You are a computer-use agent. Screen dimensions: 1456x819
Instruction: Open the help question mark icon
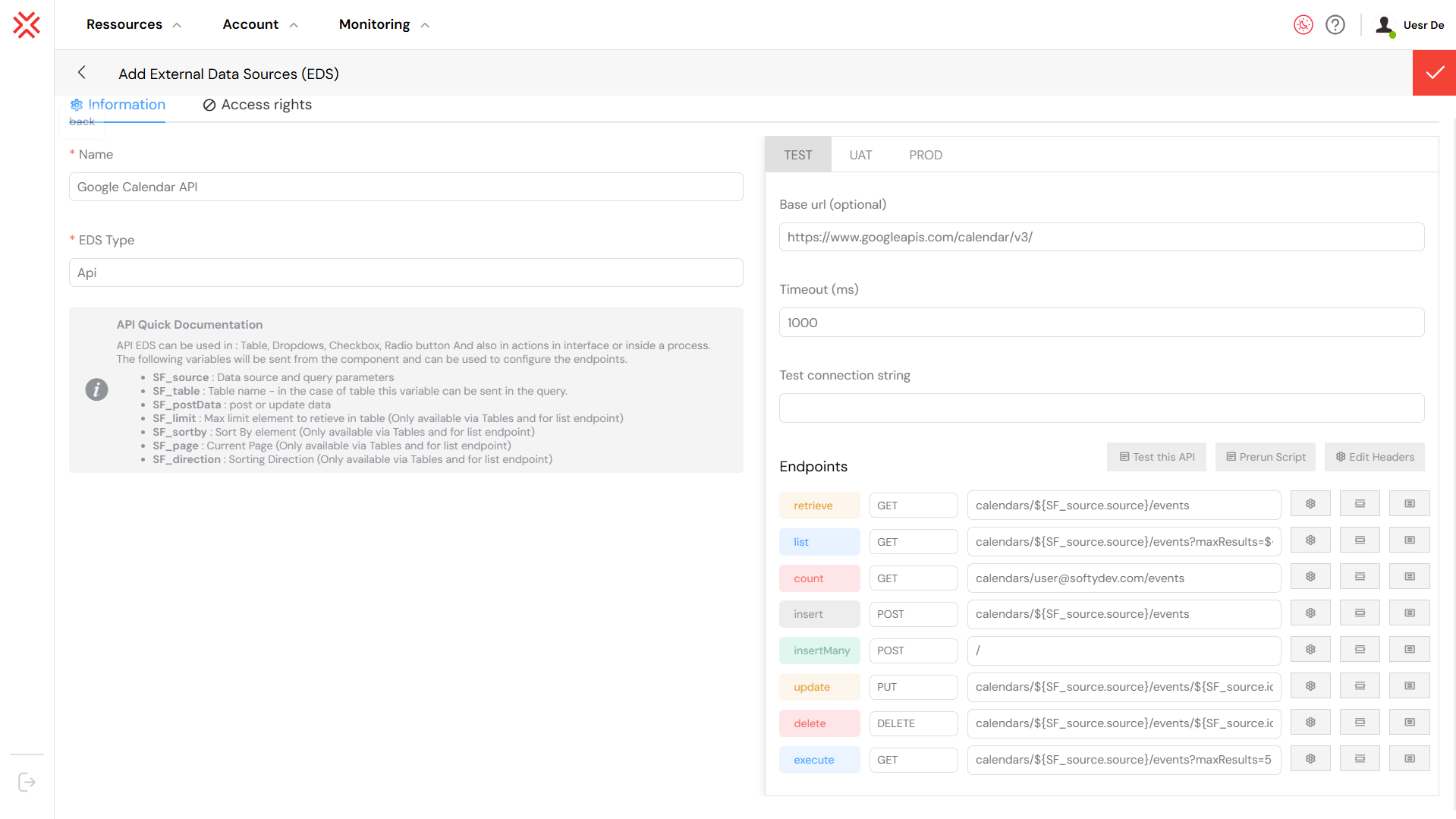(1335, 25)
